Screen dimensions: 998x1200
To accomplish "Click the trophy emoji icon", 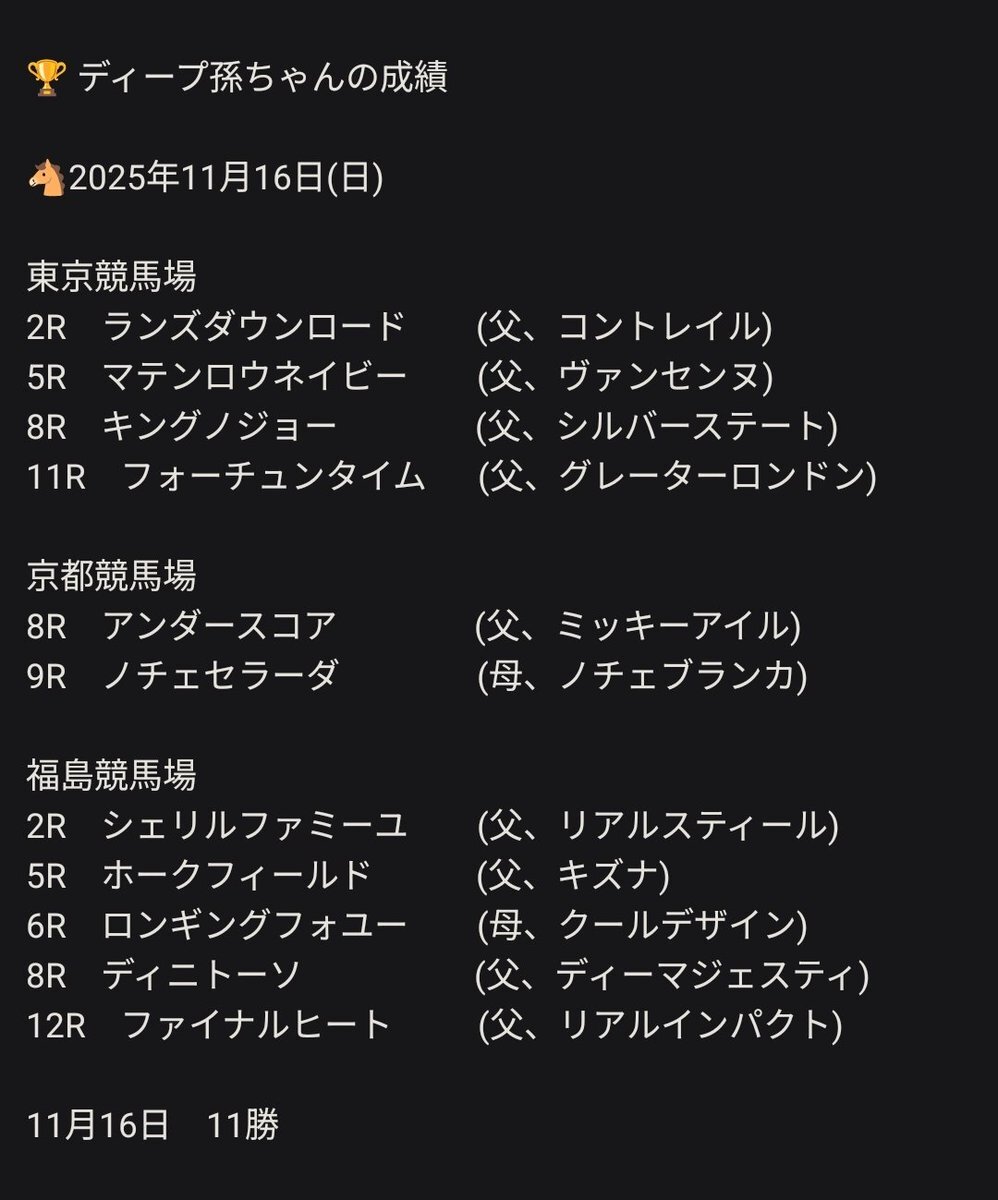I will [46, 77].
